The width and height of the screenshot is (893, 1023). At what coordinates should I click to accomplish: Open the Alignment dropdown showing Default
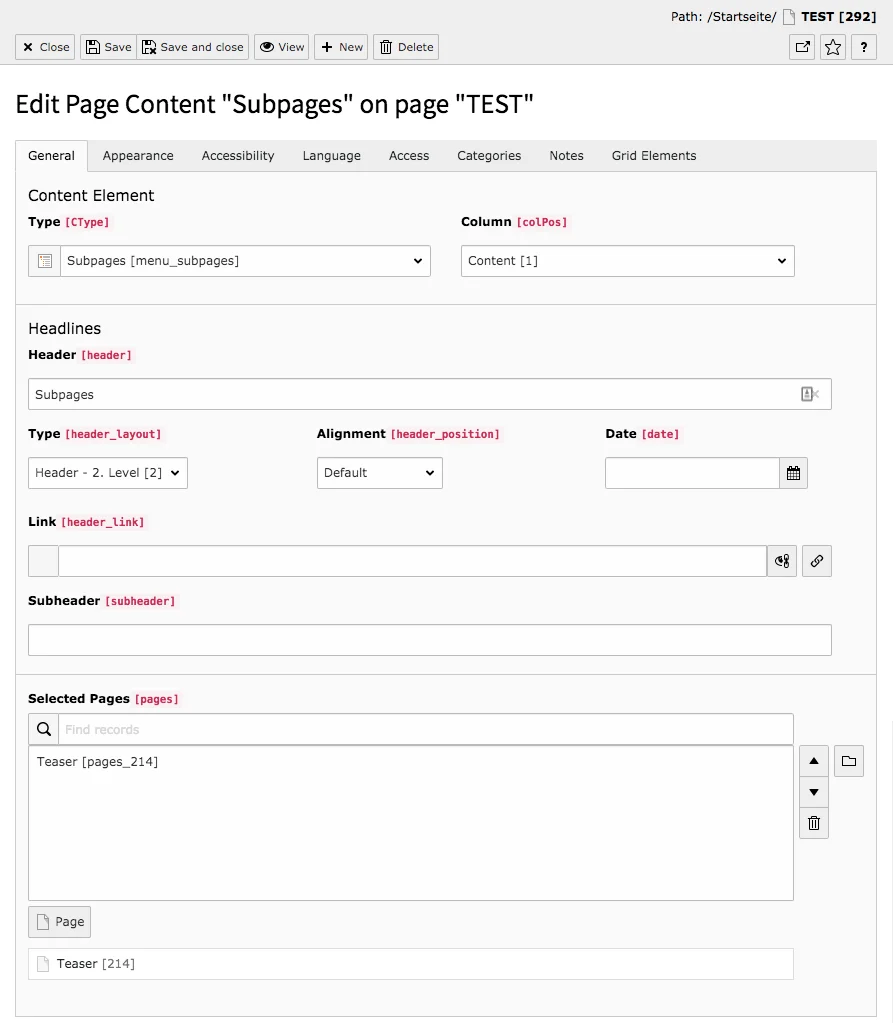click(x=379, y=473)
